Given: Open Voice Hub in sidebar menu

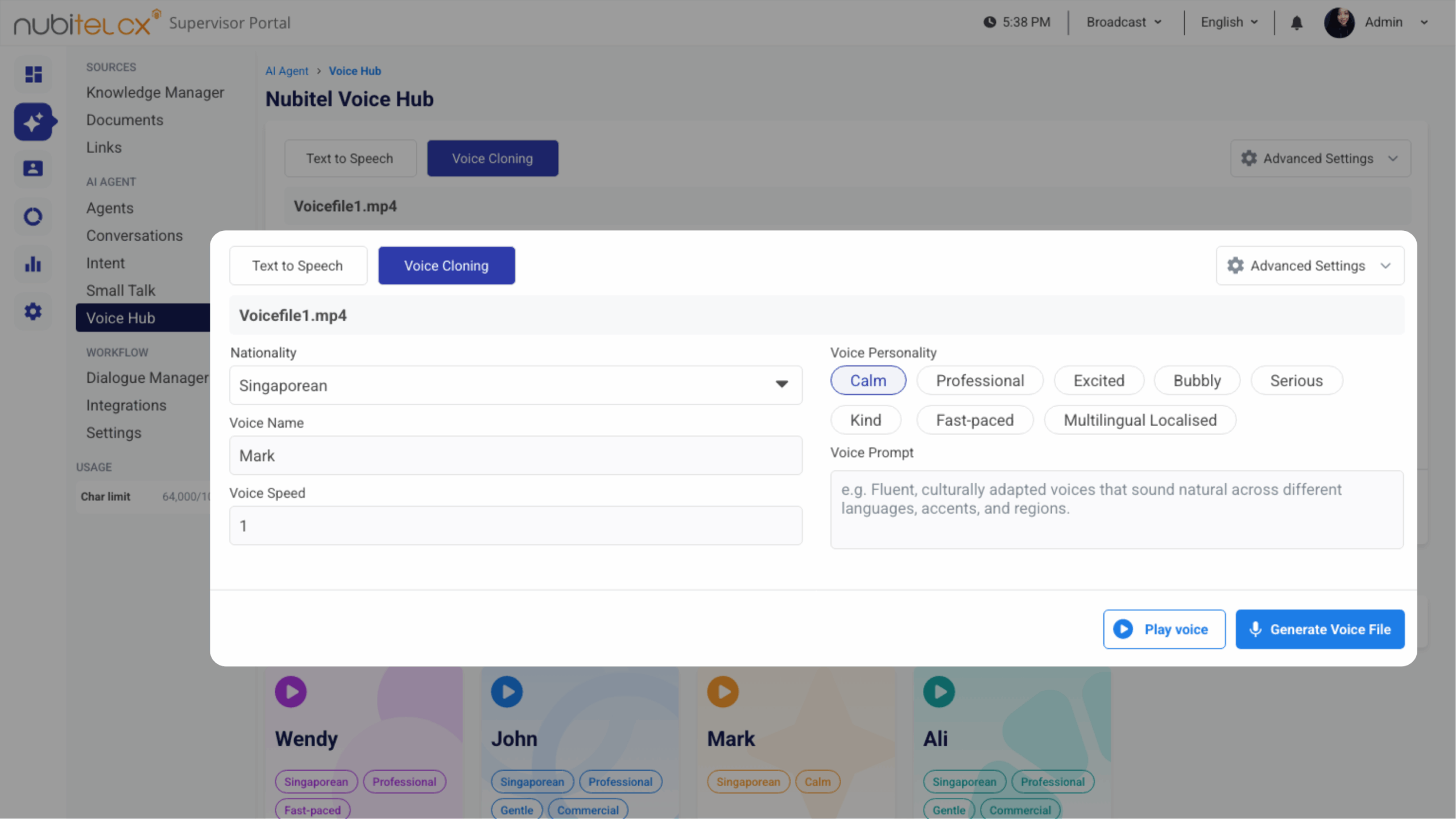Looking at the screenshot, I should point(143,318).
